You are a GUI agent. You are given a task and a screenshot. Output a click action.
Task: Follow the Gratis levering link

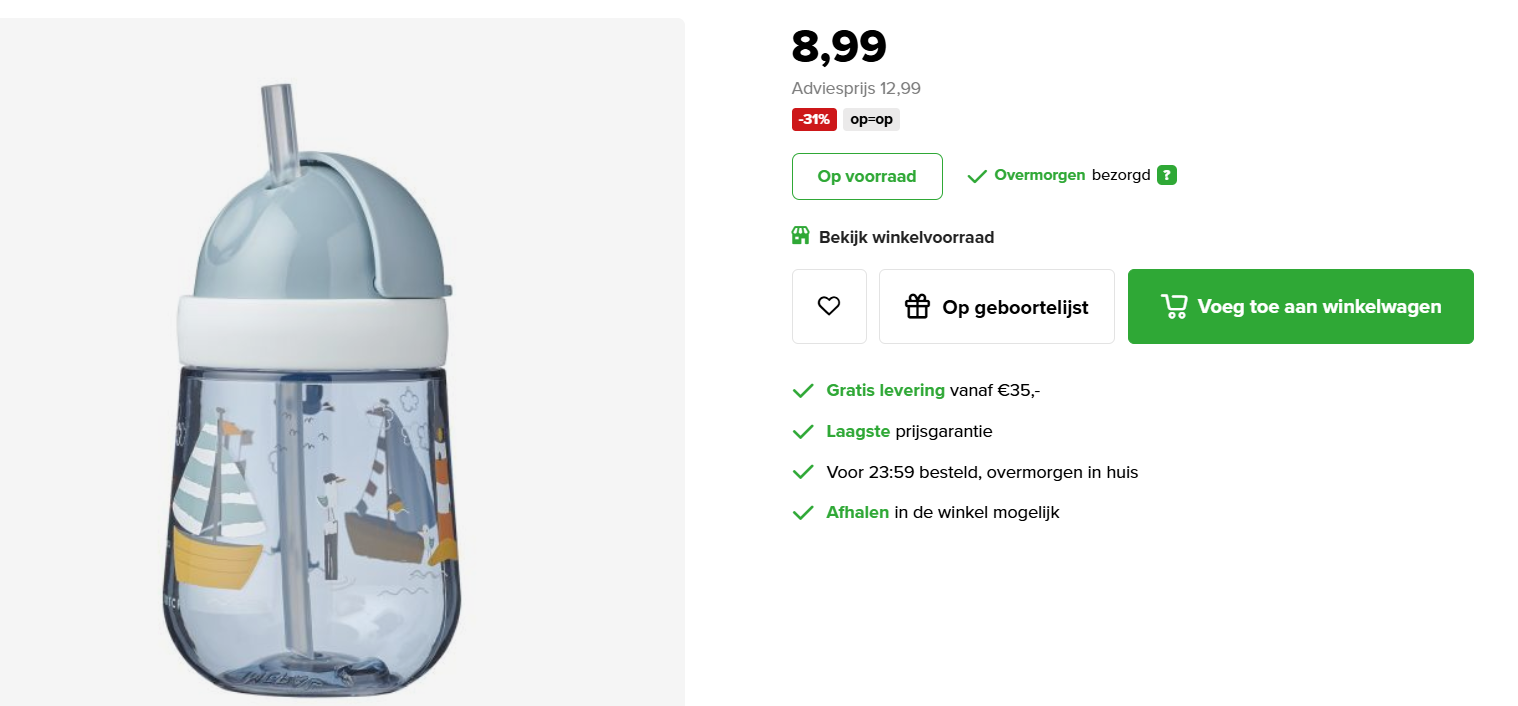pos(885,390)
